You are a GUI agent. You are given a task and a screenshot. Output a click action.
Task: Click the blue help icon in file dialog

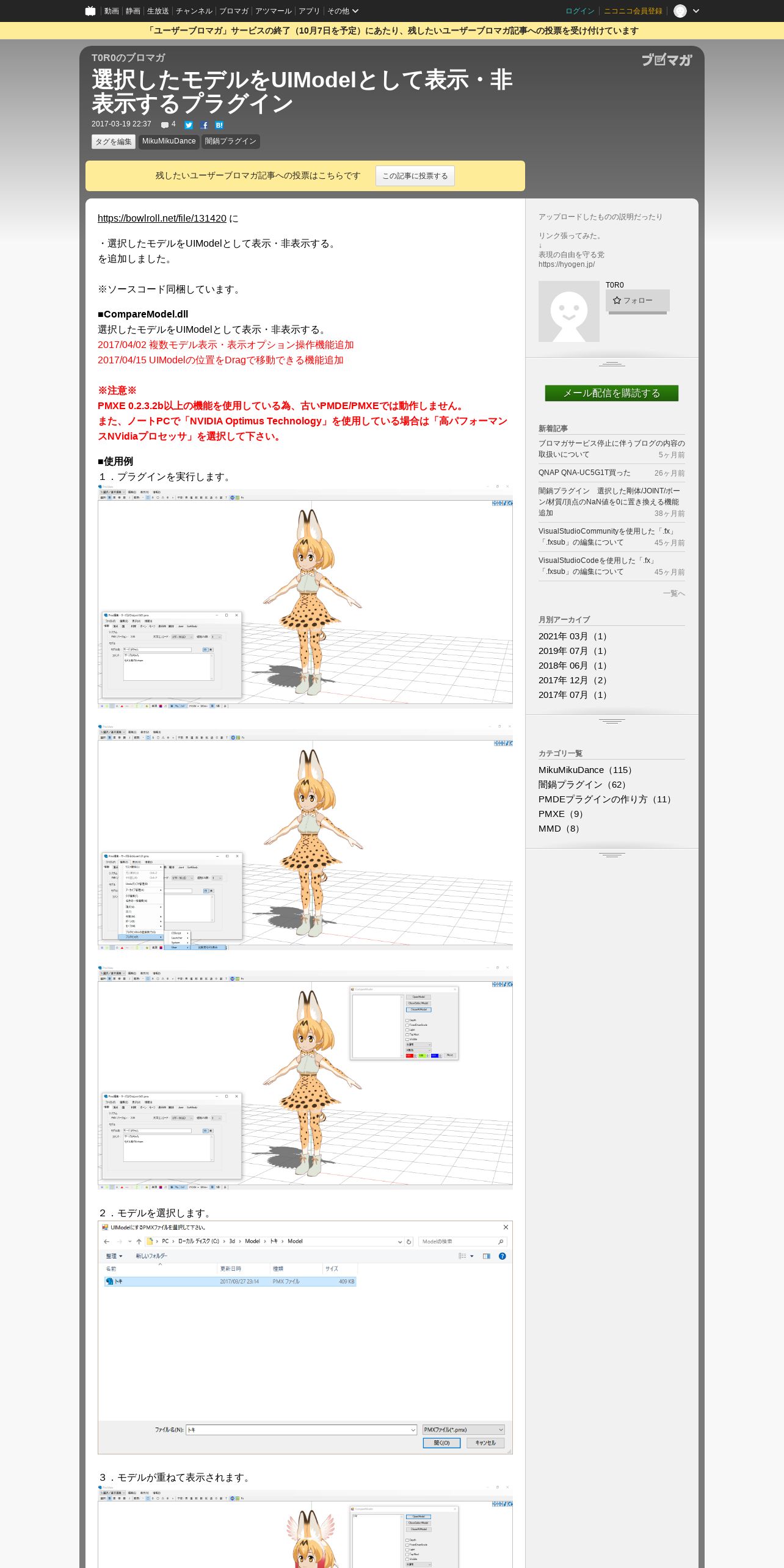(503, 1256)
